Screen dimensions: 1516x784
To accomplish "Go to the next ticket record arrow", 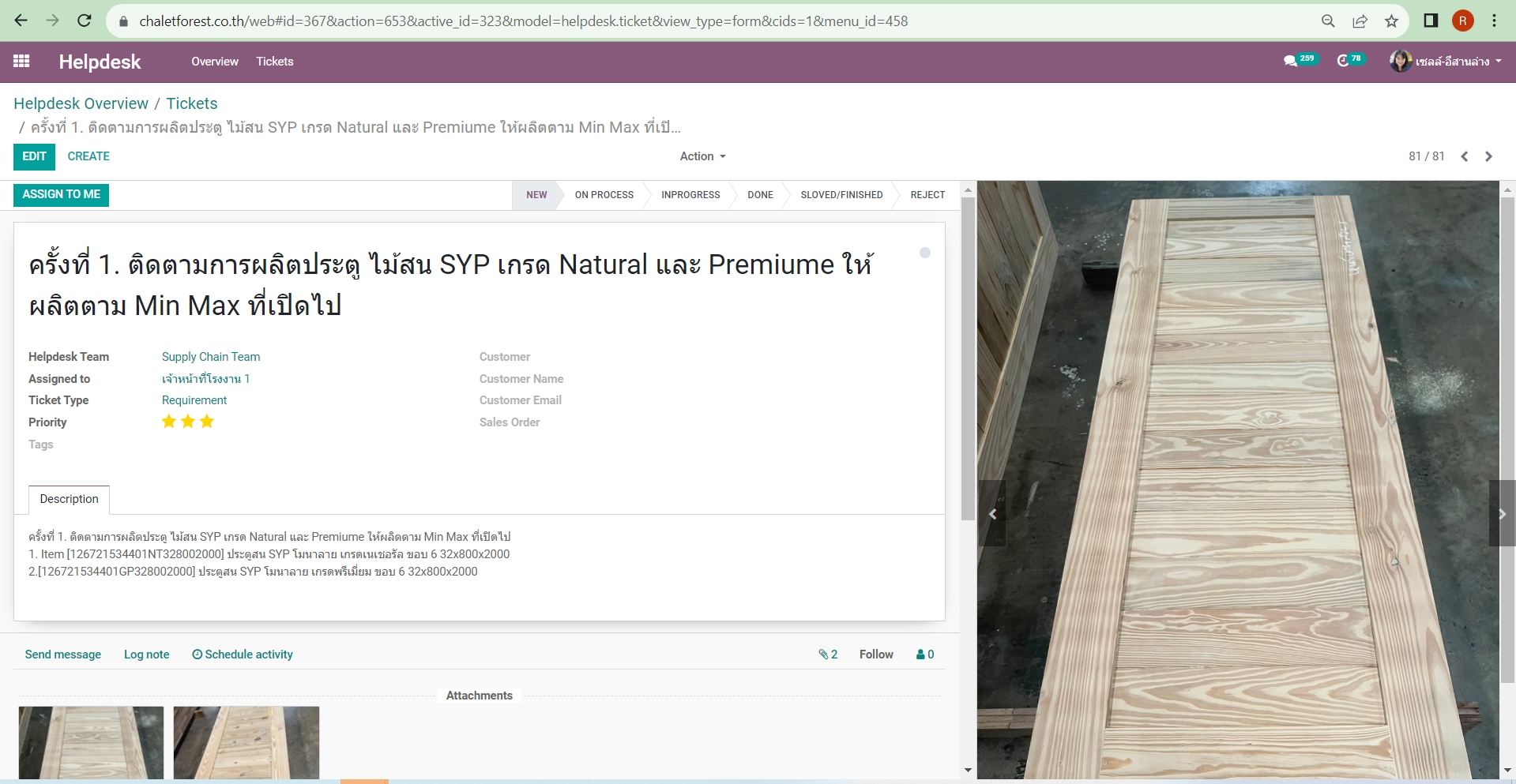I will (x=1488, y=156).
